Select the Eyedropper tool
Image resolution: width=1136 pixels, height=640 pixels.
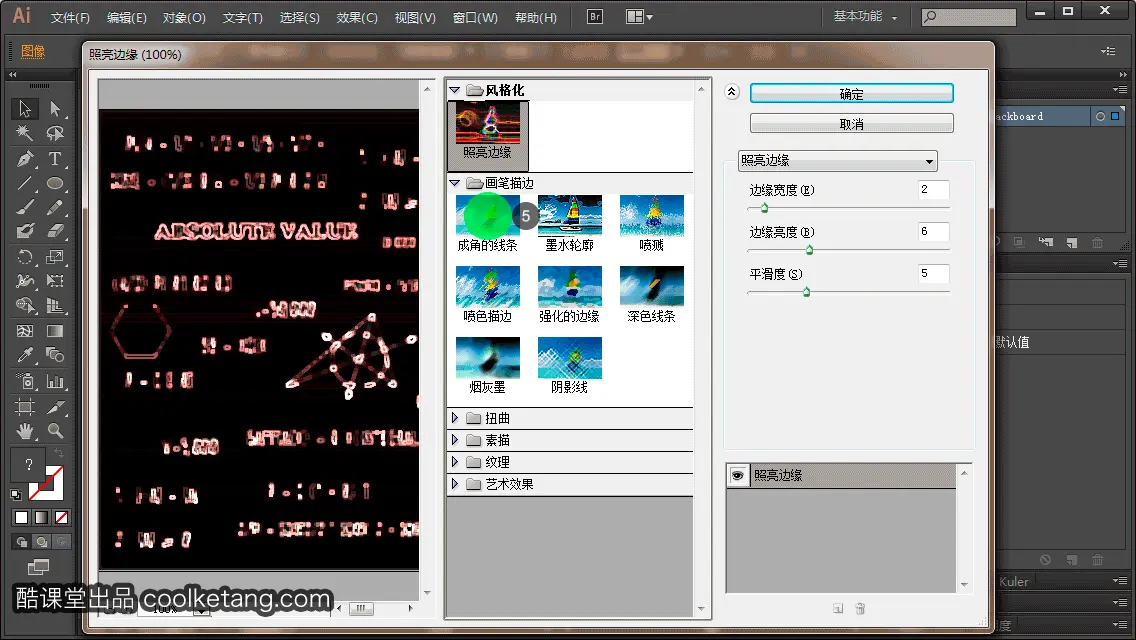click(x=25, y=355)
